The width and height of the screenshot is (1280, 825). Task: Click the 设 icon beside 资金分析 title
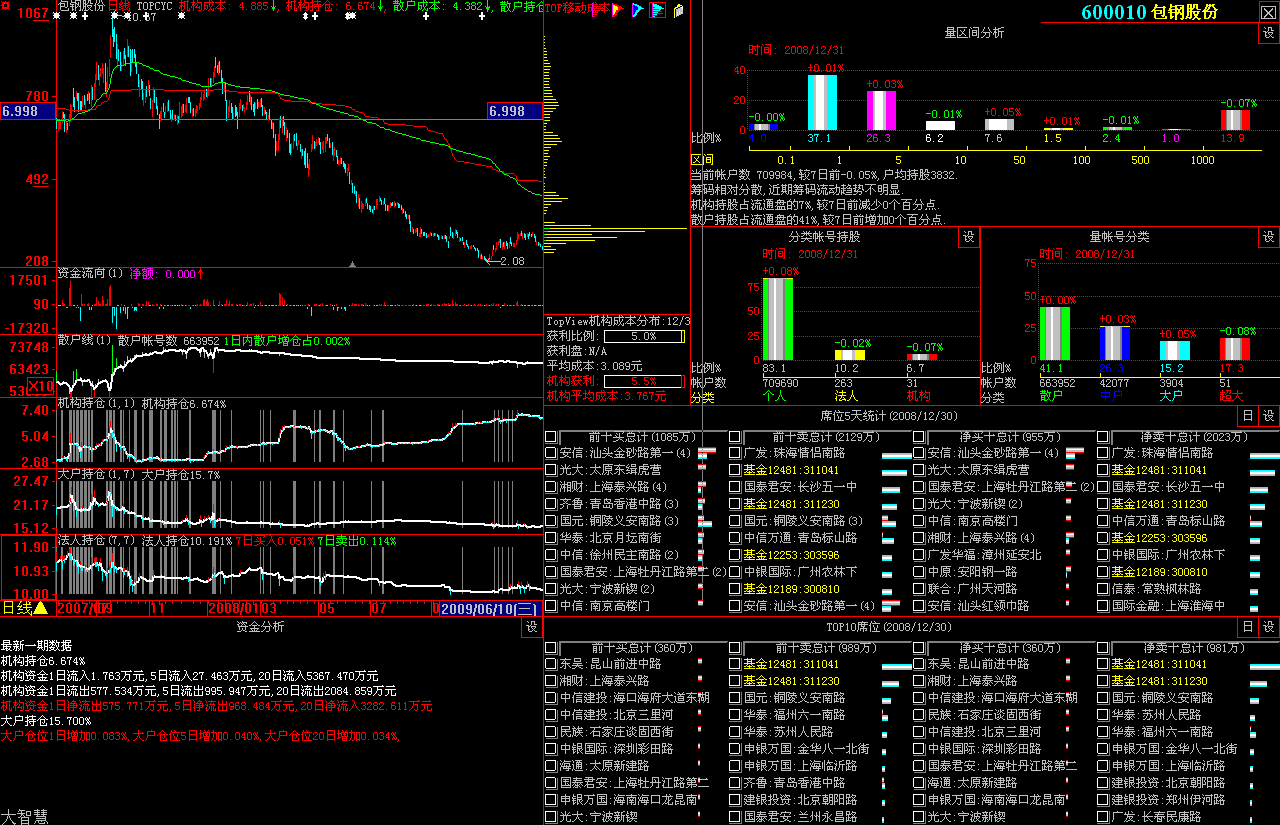530,627
